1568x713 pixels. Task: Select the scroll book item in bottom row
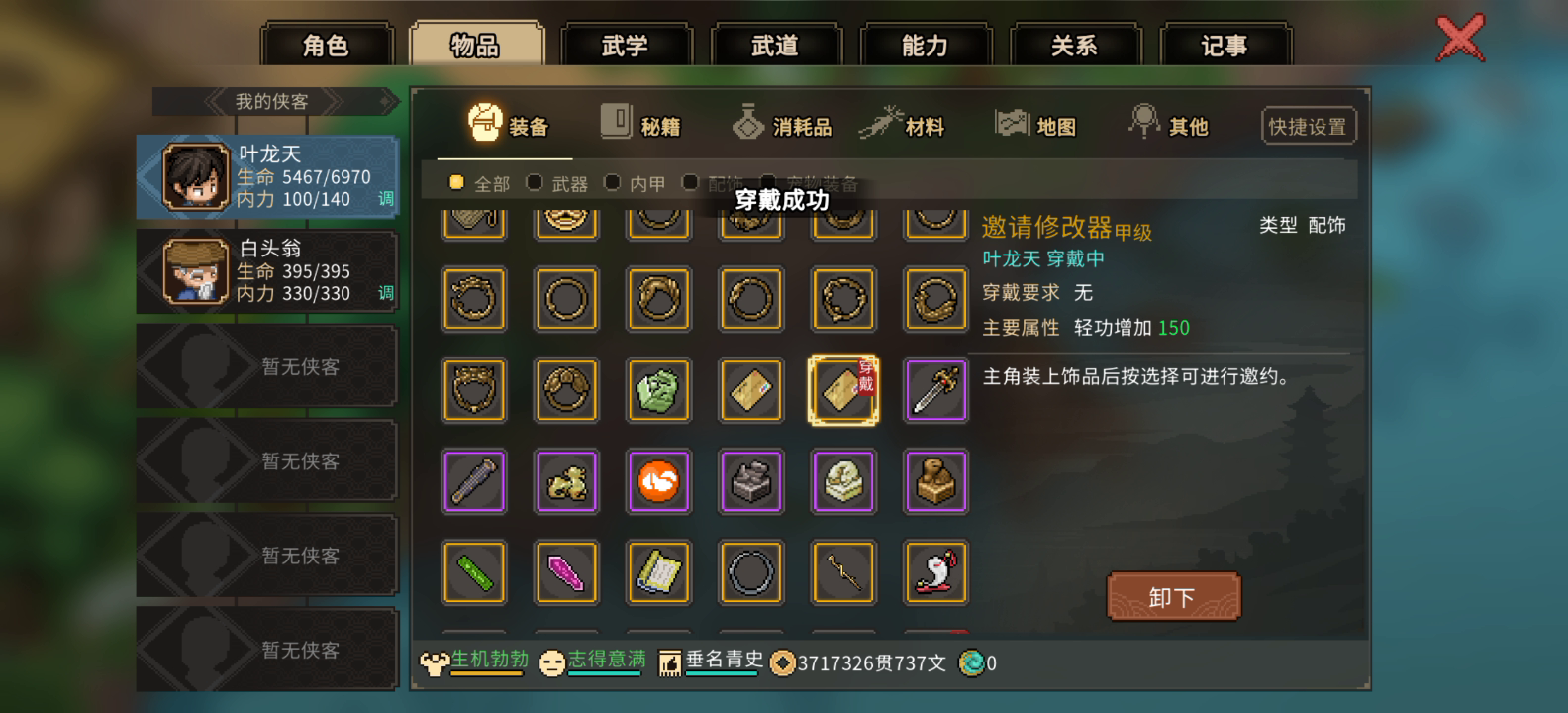point(658,572)
